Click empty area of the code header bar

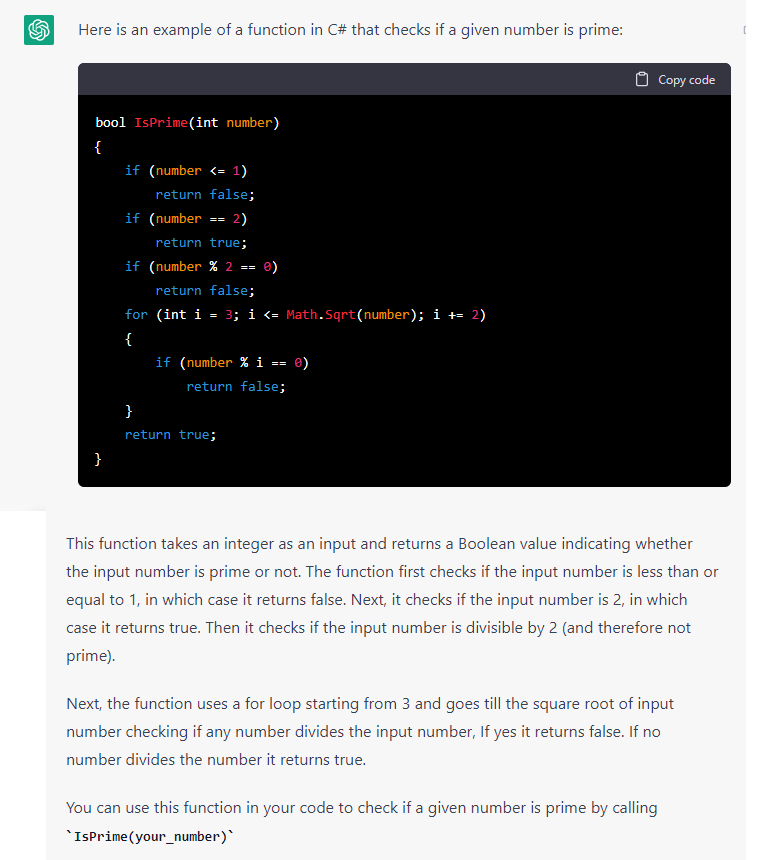pos(356,80)
